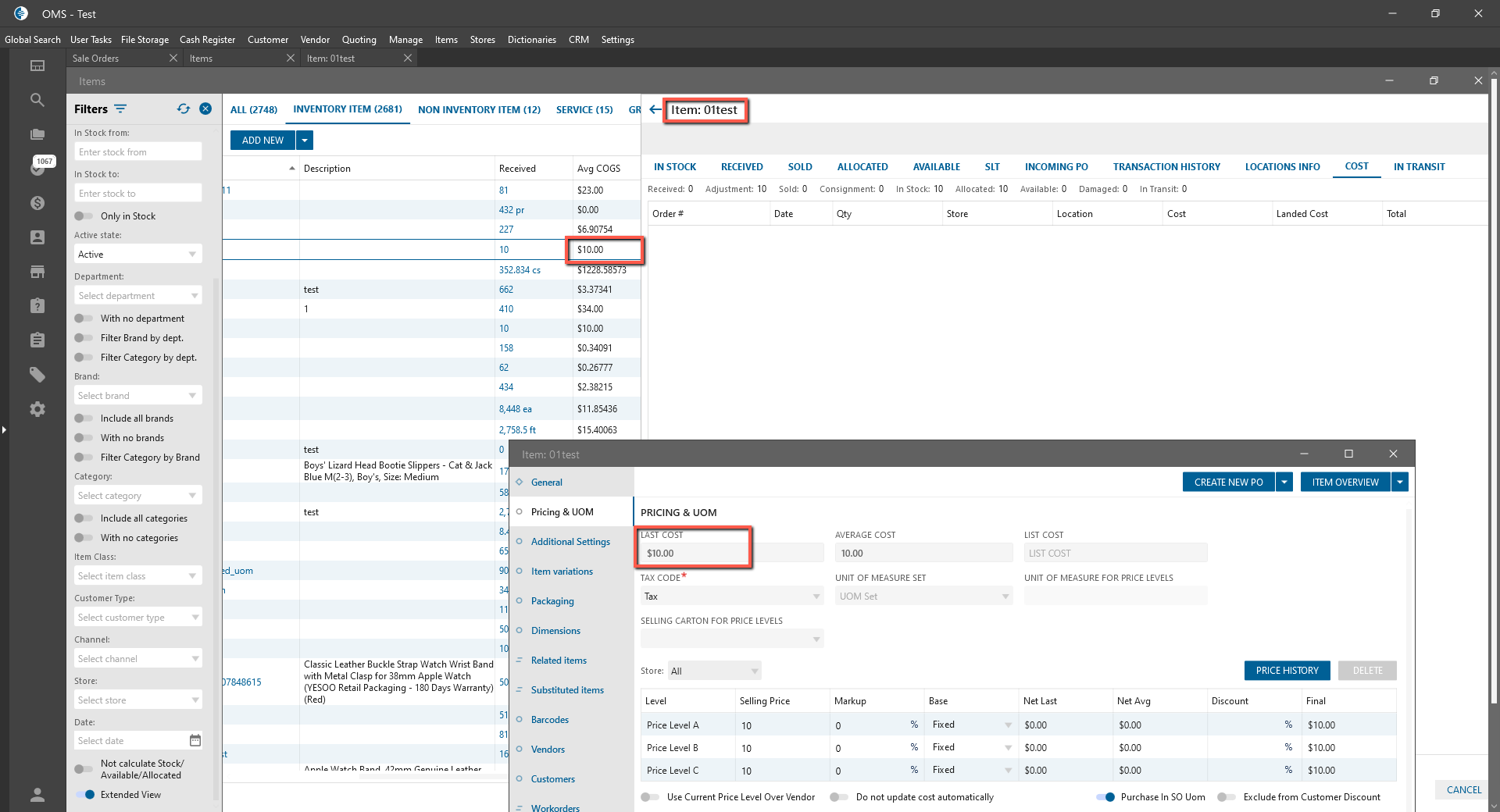
Task: Clear filters with the blue X icon
Action: (x=205, y=109)
